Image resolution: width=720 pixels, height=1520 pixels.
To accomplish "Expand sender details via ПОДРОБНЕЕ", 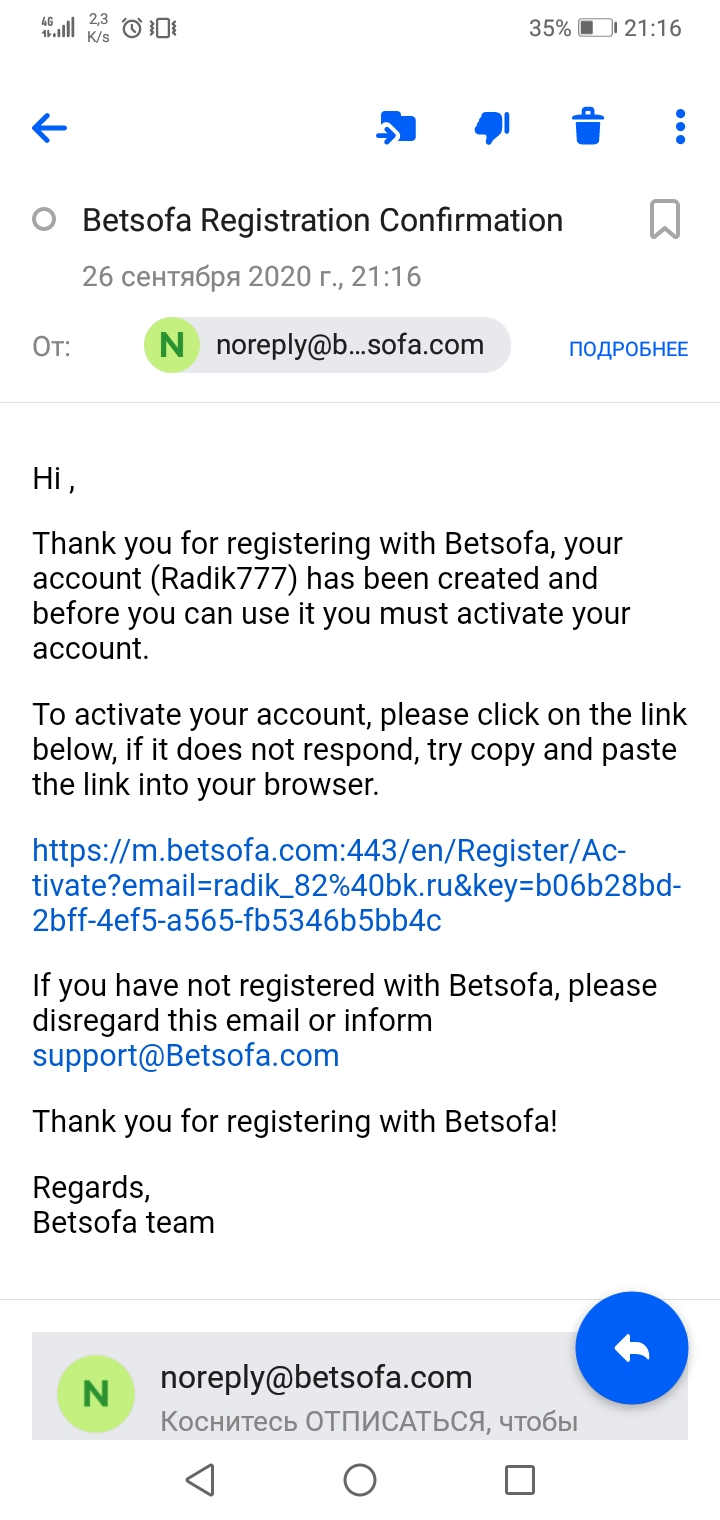I will [x=628, y=349].
